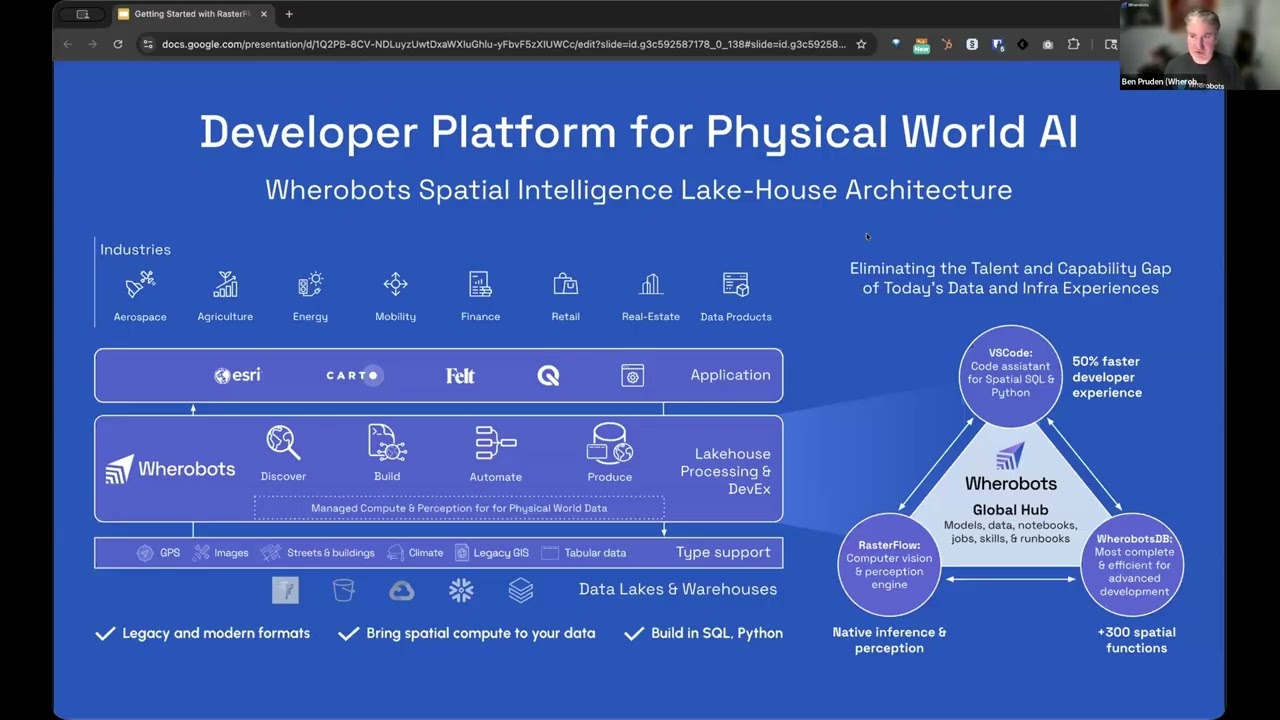
Task: Select the Retail shopping bag icon
Action: coord(566,285)
